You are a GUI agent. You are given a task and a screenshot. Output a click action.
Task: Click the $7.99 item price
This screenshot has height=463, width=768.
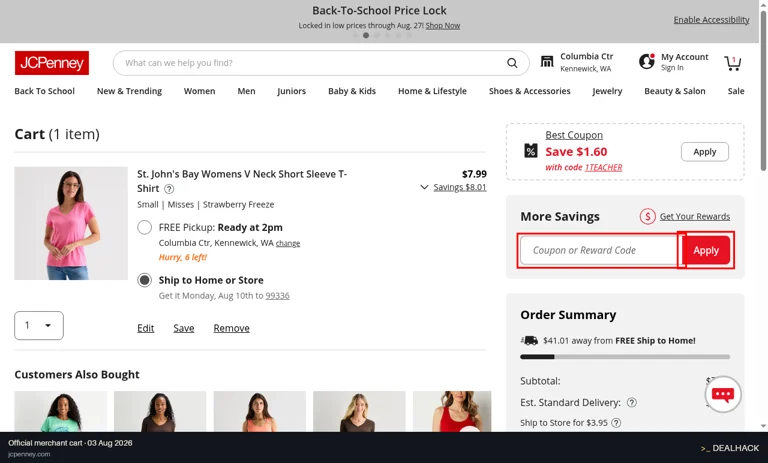point(474,174)
